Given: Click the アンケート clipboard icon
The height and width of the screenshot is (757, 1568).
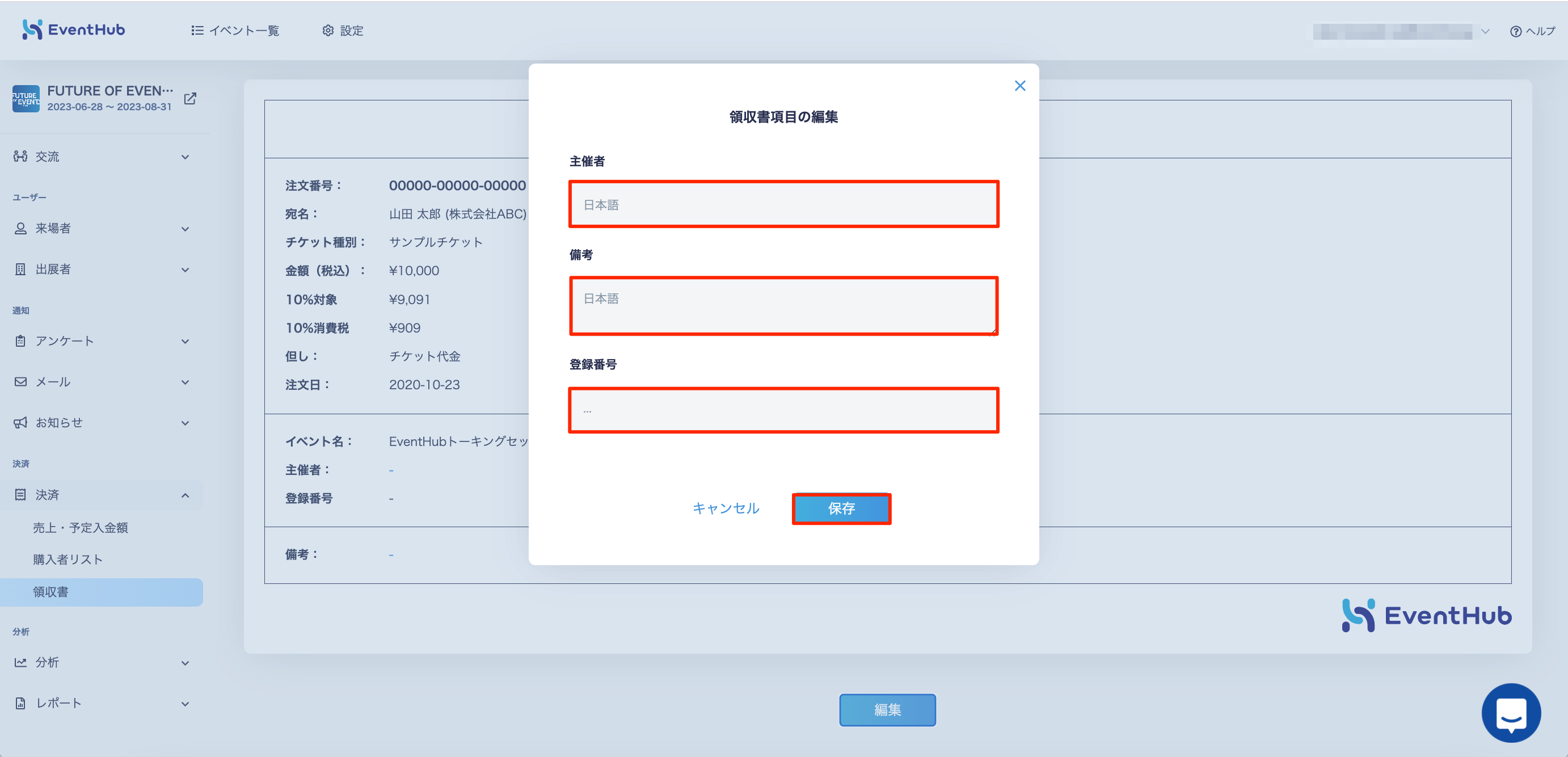Looking at the screenshot, I should tap(20, 340).
